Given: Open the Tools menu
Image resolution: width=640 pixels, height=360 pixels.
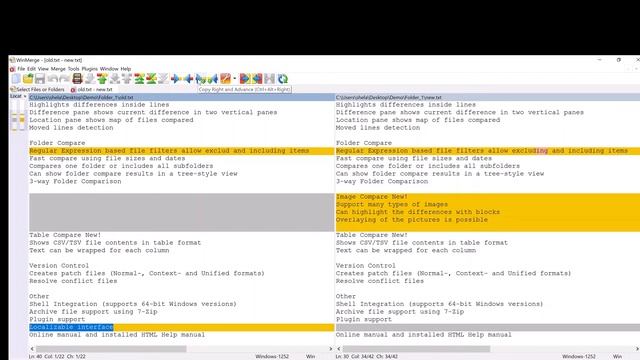Looking at the screenshot, I should 73,69.
